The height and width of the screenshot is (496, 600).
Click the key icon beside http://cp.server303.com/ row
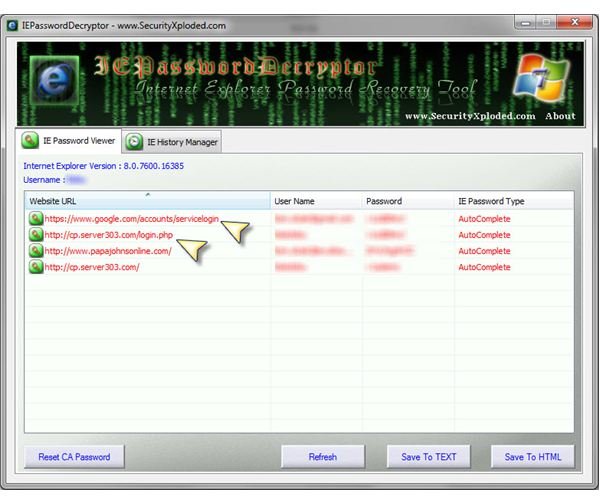click(x=36, y=267)
